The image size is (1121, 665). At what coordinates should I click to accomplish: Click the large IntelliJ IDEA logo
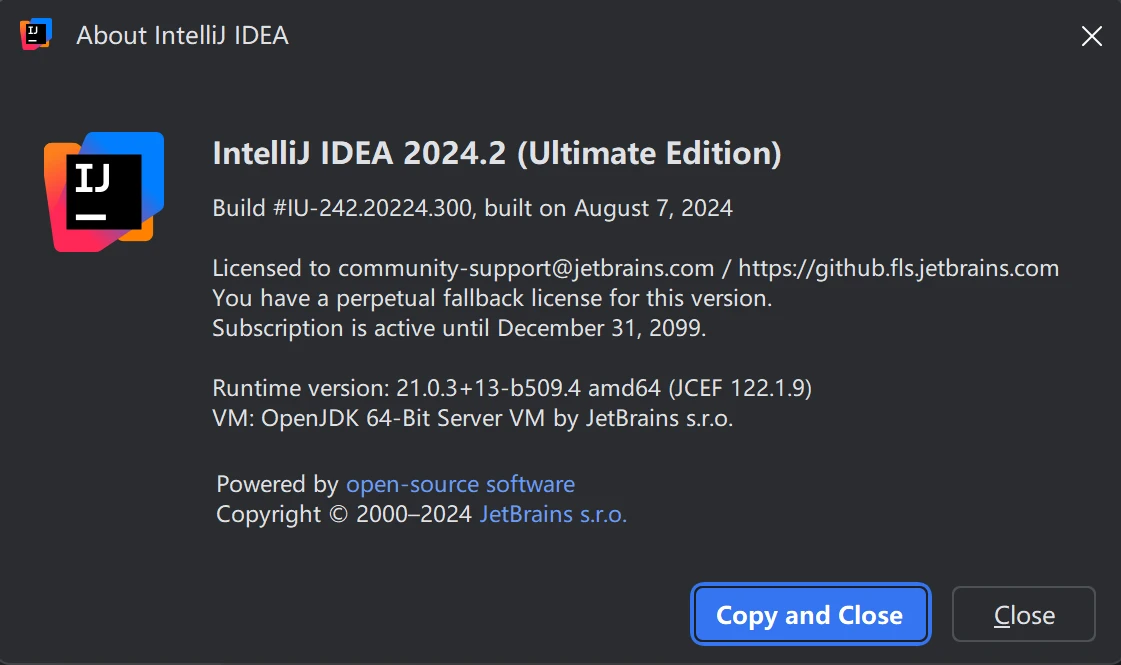click(103, 191)
